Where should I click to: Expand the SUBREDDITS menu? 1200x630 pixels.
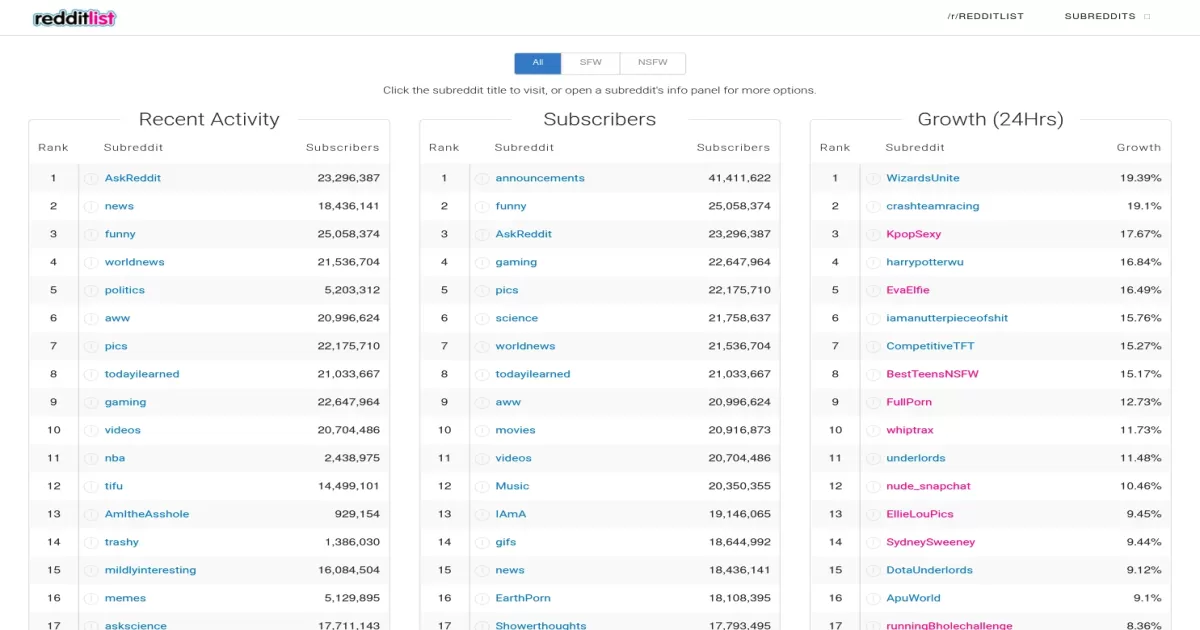click(x=1107, y=17)
